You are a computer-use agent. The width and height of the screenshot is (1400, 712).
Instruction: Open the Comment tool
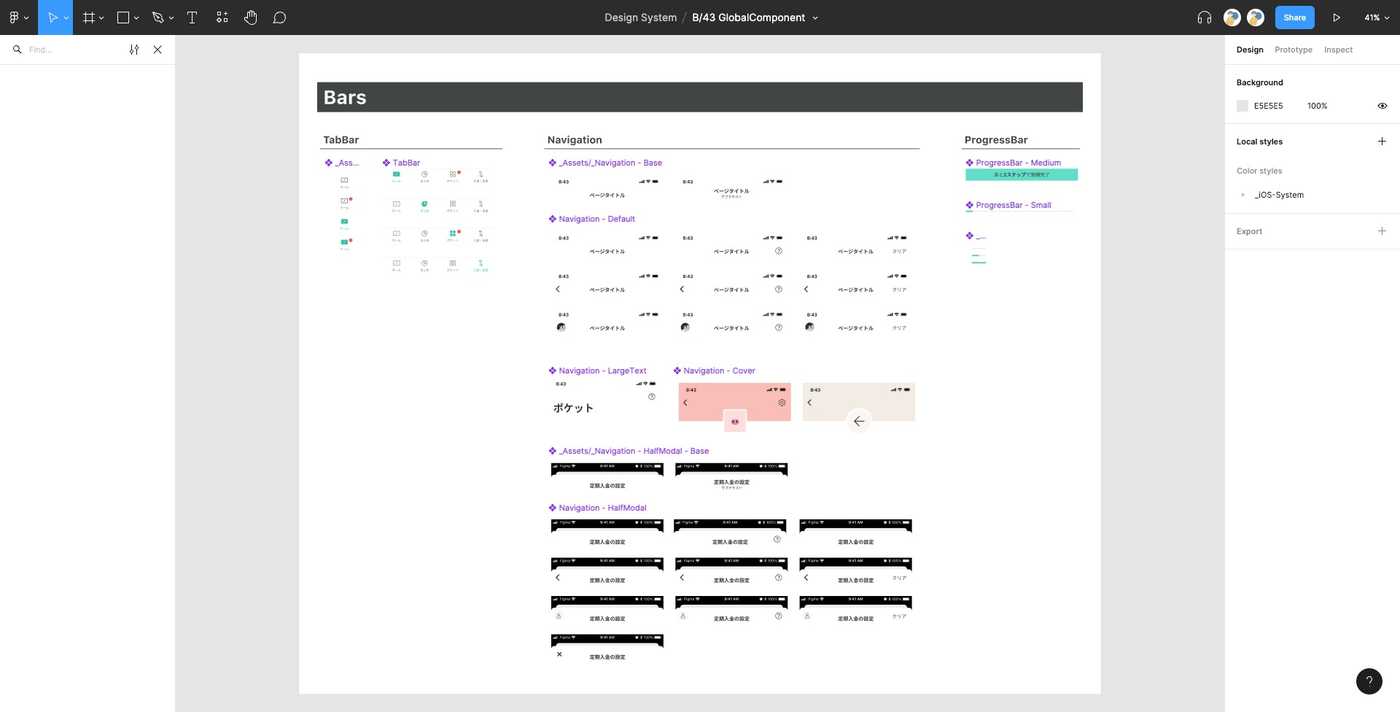(279, 17)
